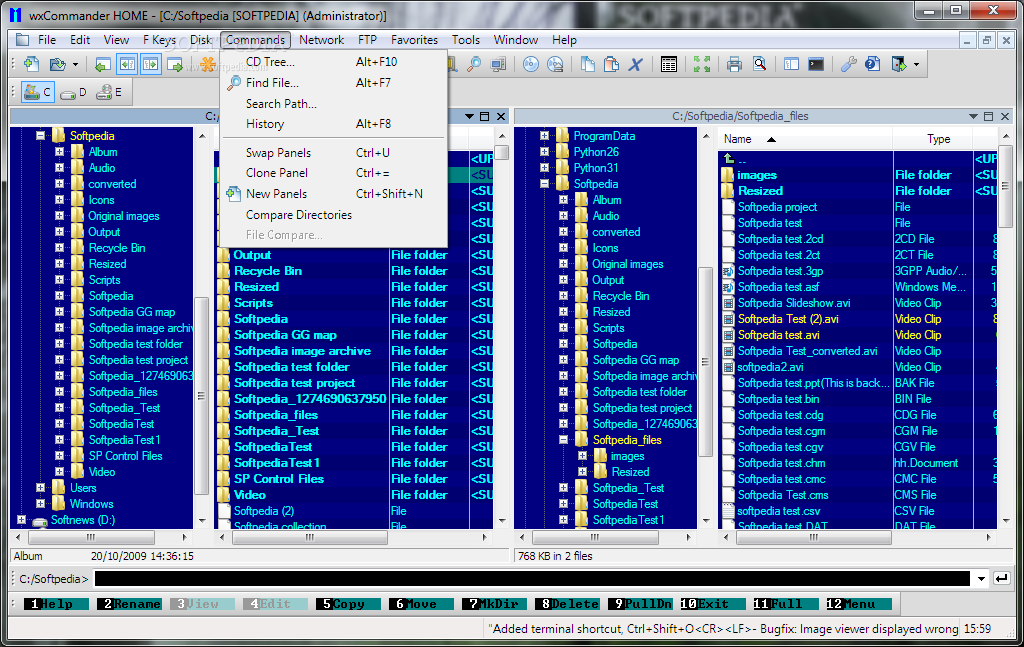Image resolution: width=1024 pixels, height=647 pixels.
Task: Open the Favorites menu
Action: (414, 40)
